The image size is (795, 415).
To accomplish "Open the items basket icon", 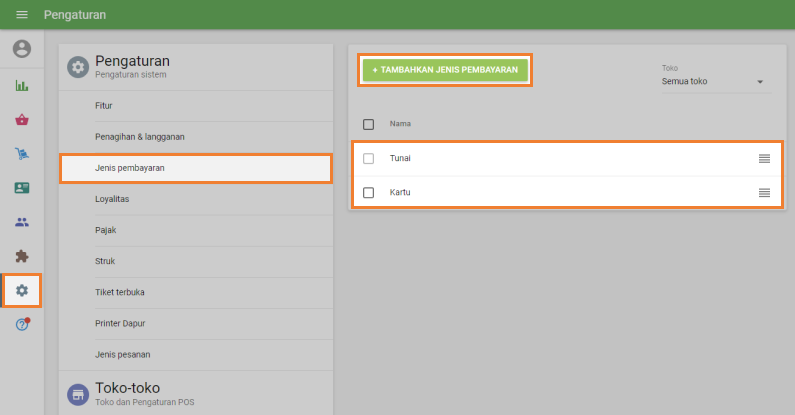I will [22, 120].
